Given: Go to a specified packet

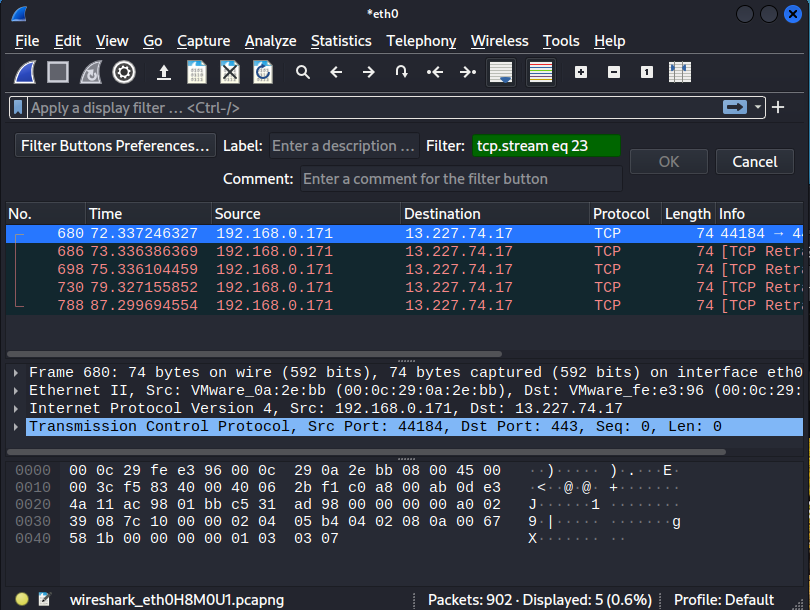Looking at the screenshot, I should 401,72.
